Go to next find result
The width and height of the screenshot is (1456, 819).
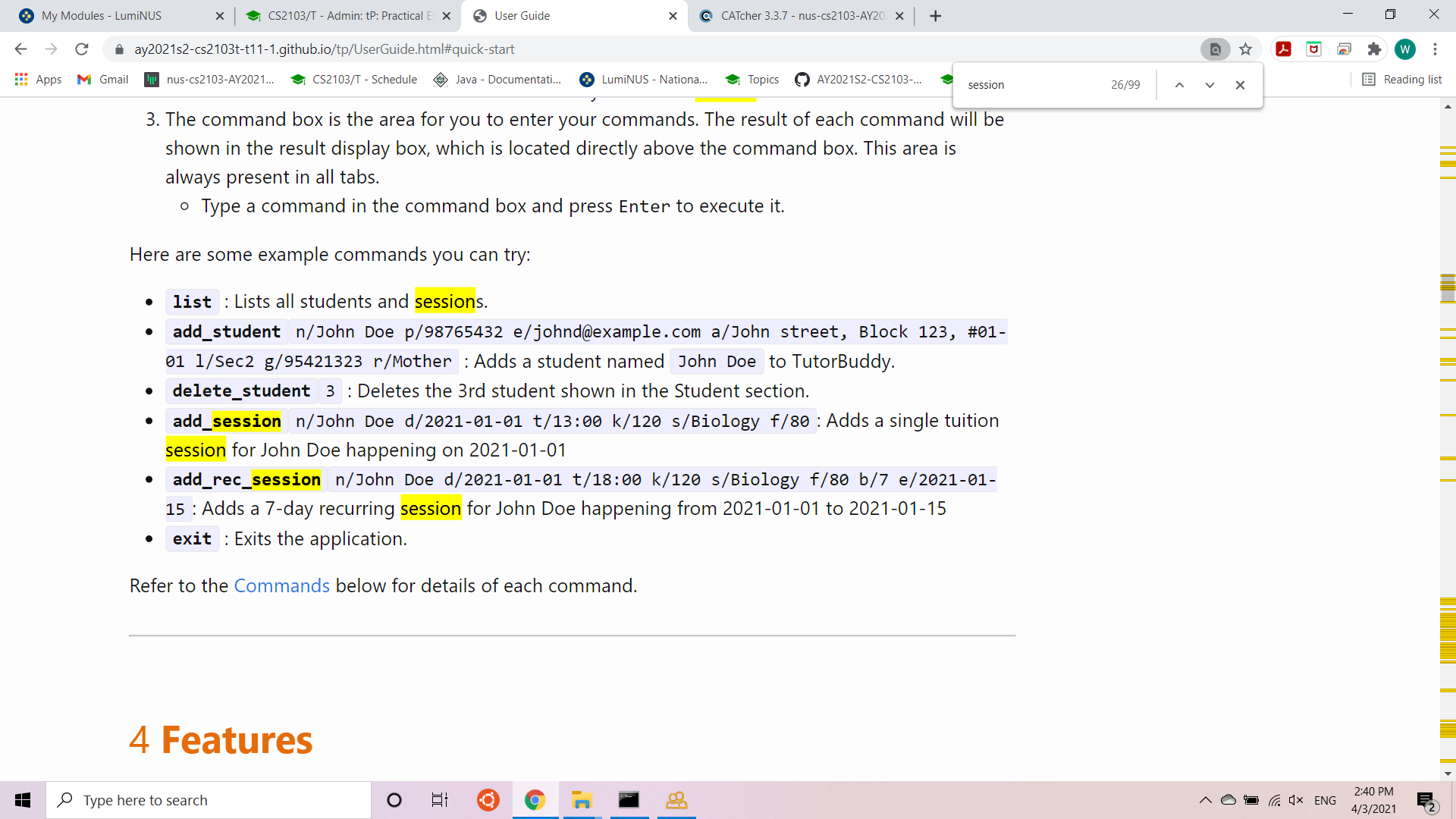tap(1210, 85)
